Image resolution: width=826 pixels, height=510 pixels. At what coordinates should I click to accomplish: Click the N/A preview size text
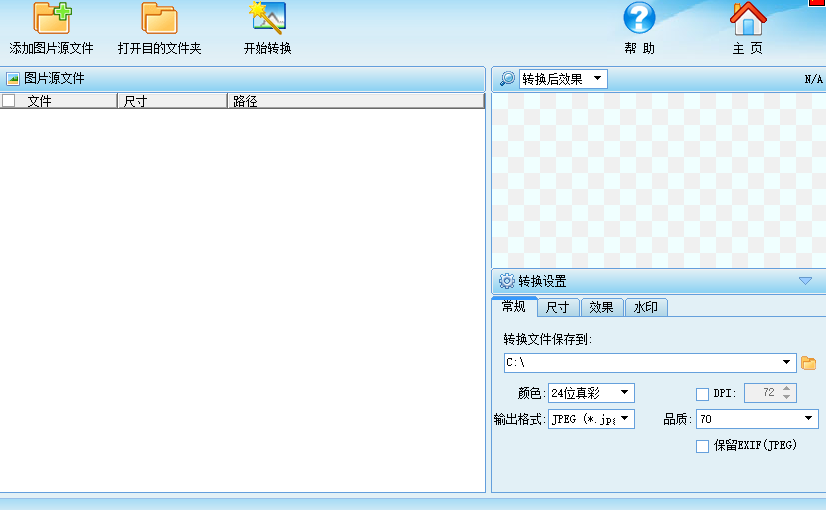point(813,79)
